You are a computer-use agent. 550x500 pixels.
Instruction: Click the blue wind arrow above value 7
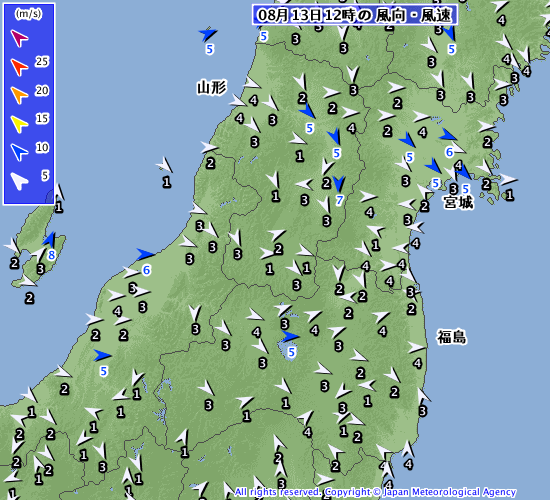point(339,184)
